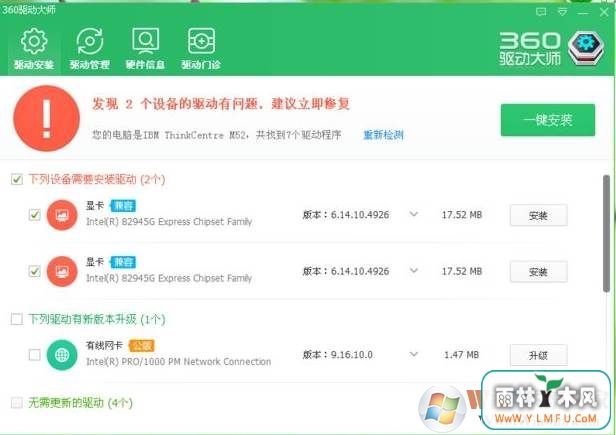Expand version dropdown for 有线网卡 9.16.10.0

click(413, 354)
